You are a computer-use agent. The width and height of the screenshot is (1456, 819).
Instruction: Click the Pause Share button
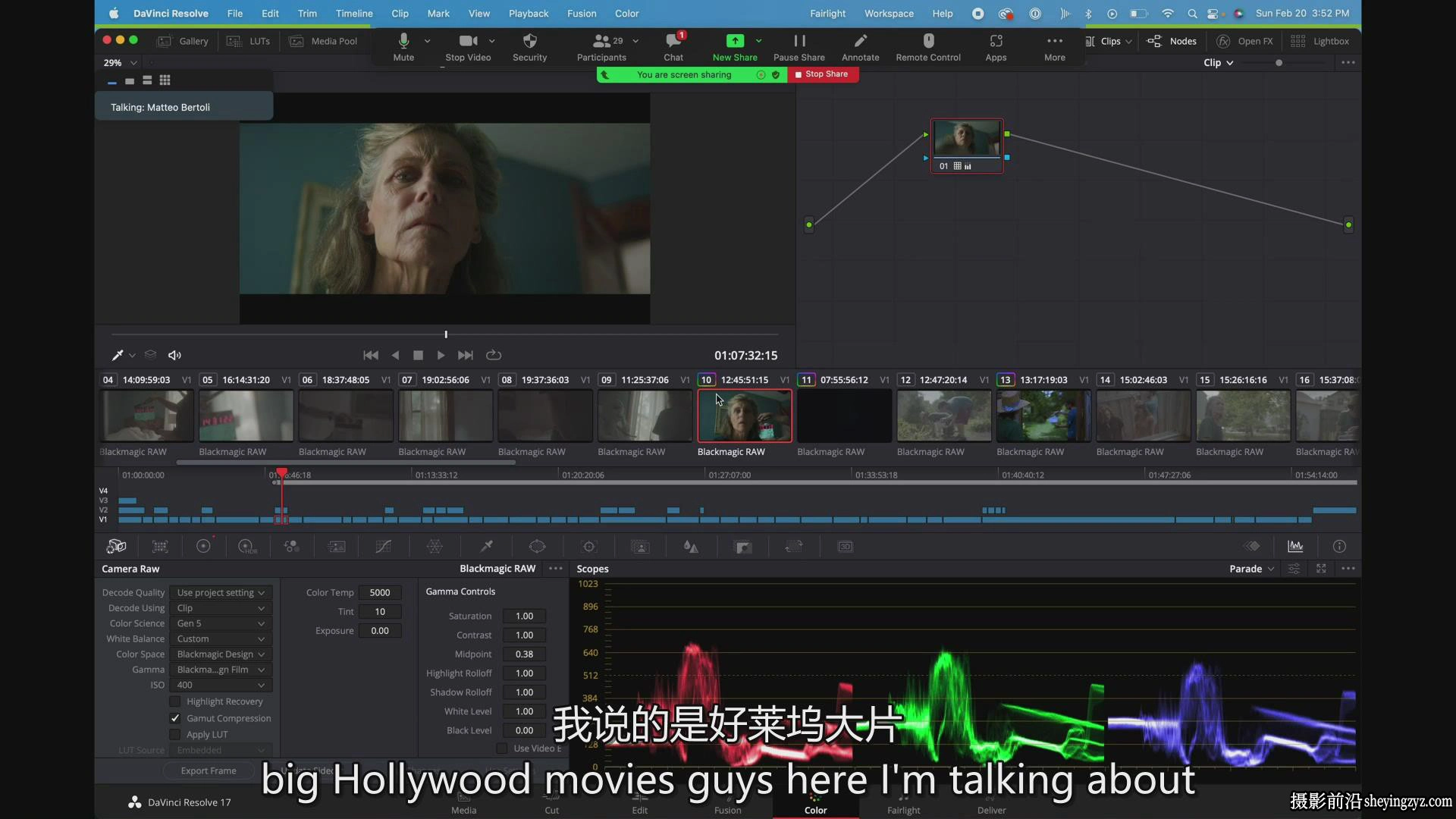(x=799, y=47)
